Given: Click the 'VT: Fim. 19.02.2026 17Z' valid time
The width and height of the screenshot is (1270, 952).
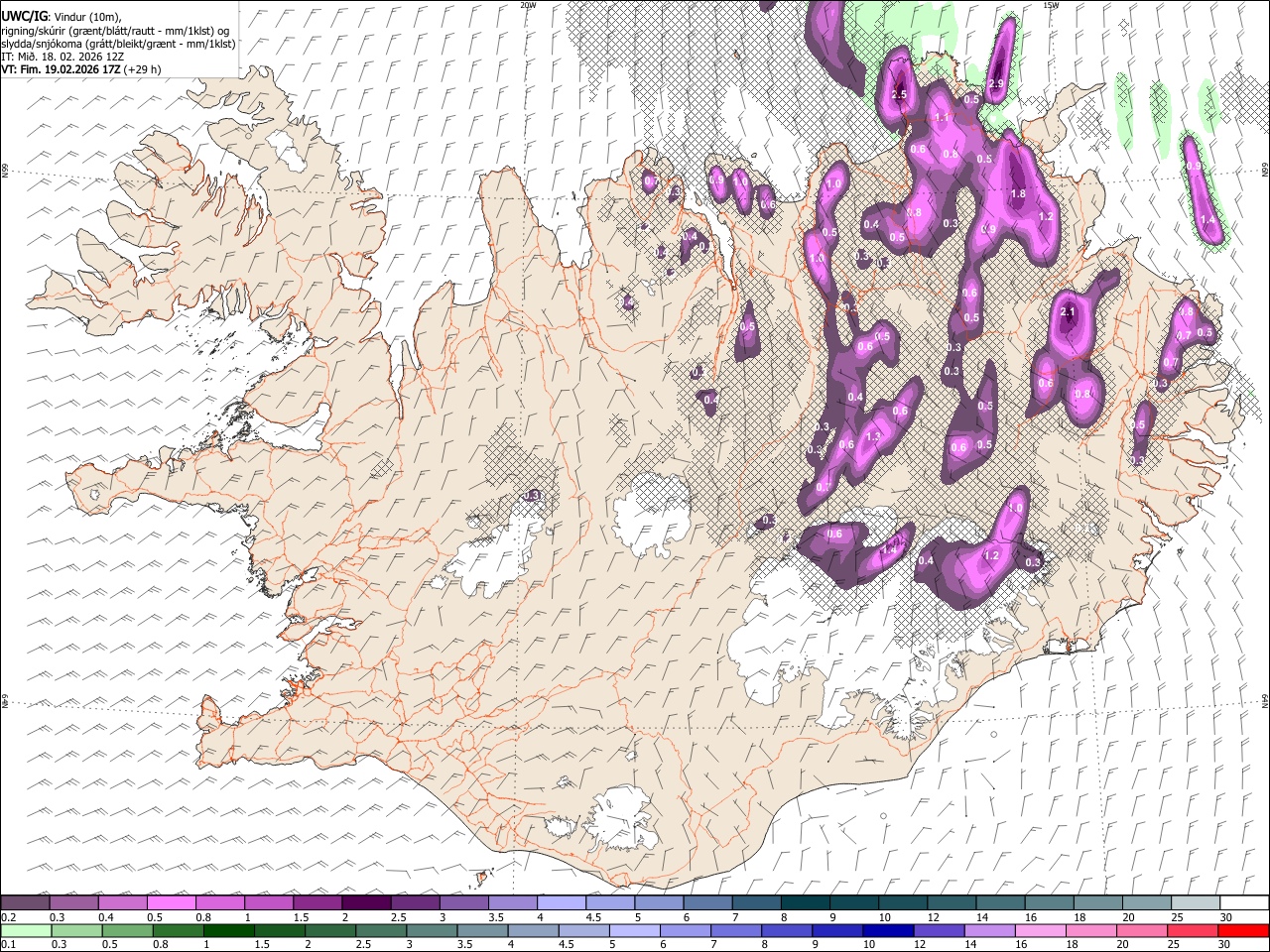Looking at the screenshot, I should 61,69.
